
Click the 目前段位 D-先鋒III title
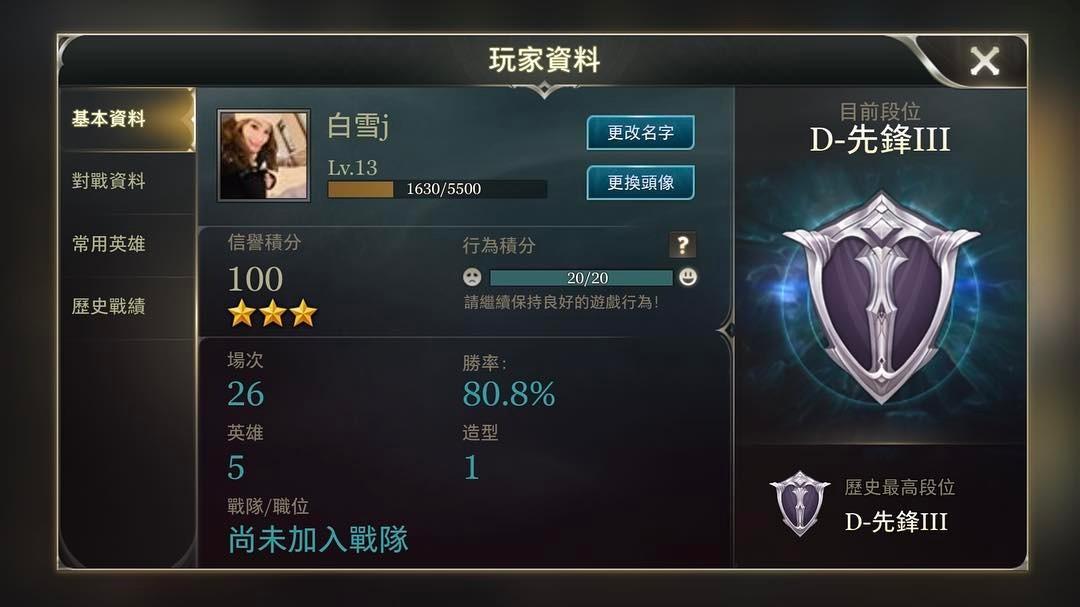coord(880,139)
